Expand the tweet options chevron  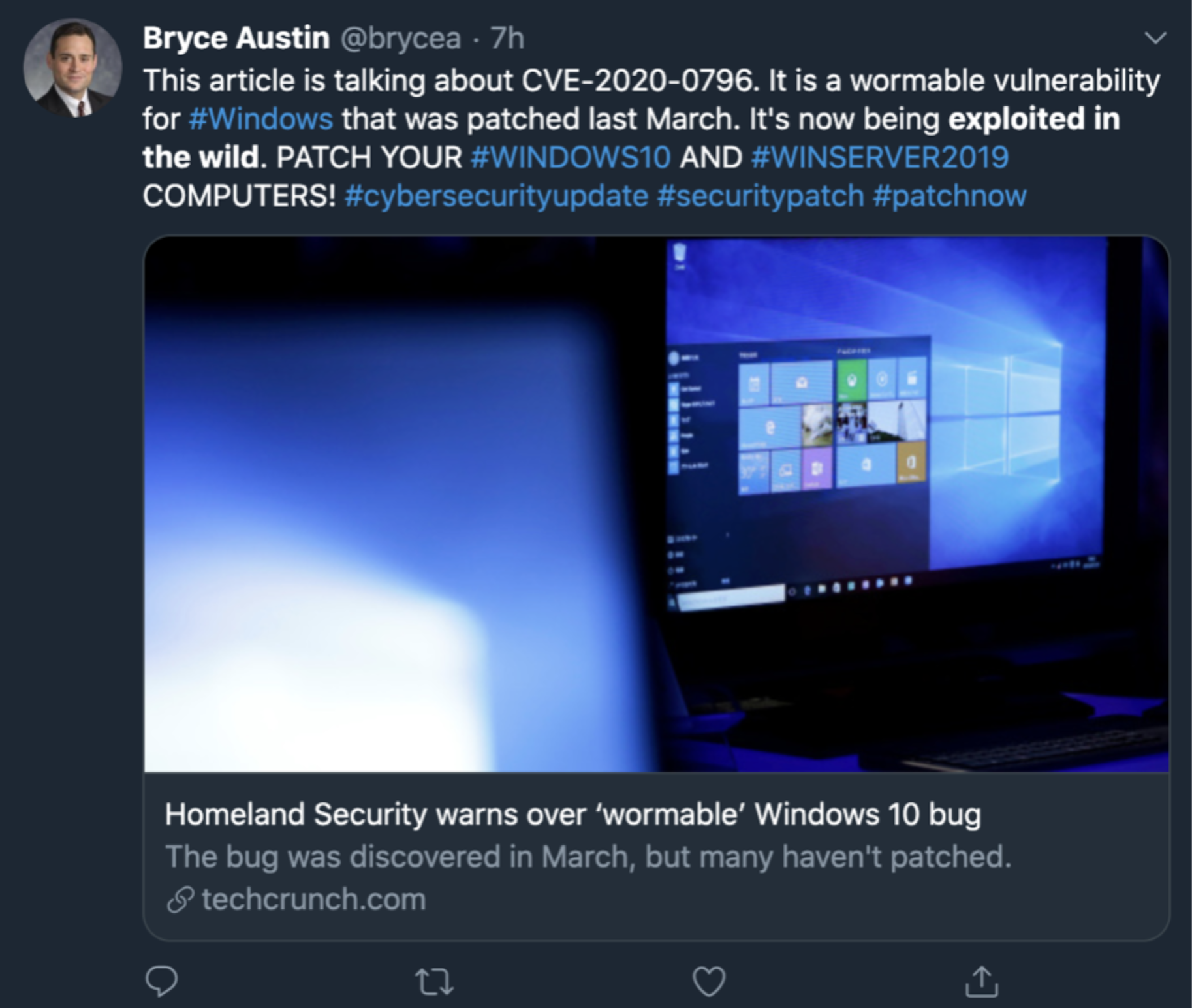(x=1155, y=38)
